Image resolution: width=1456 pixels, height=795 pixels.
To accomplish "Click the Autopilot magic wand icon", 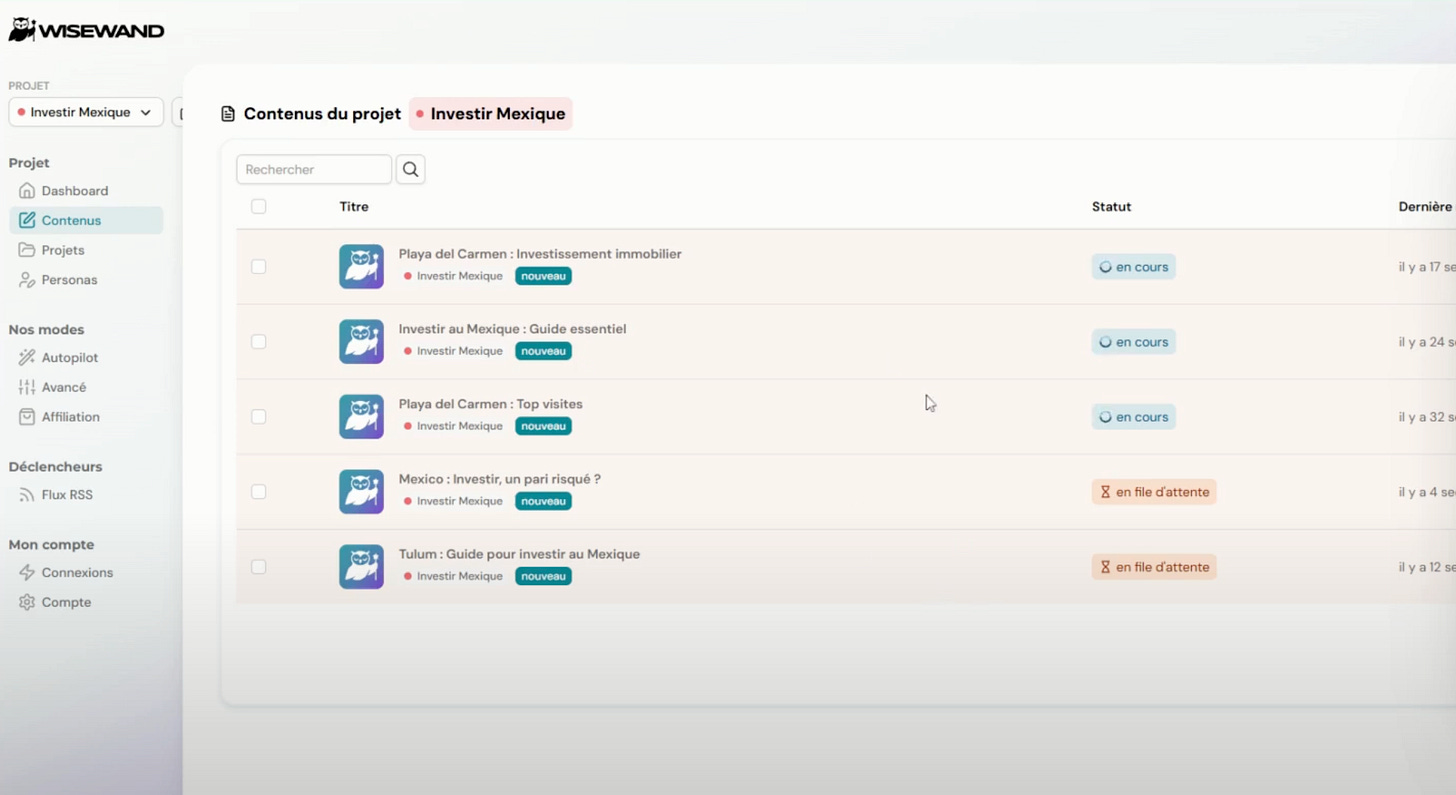I will pos(27,357).
